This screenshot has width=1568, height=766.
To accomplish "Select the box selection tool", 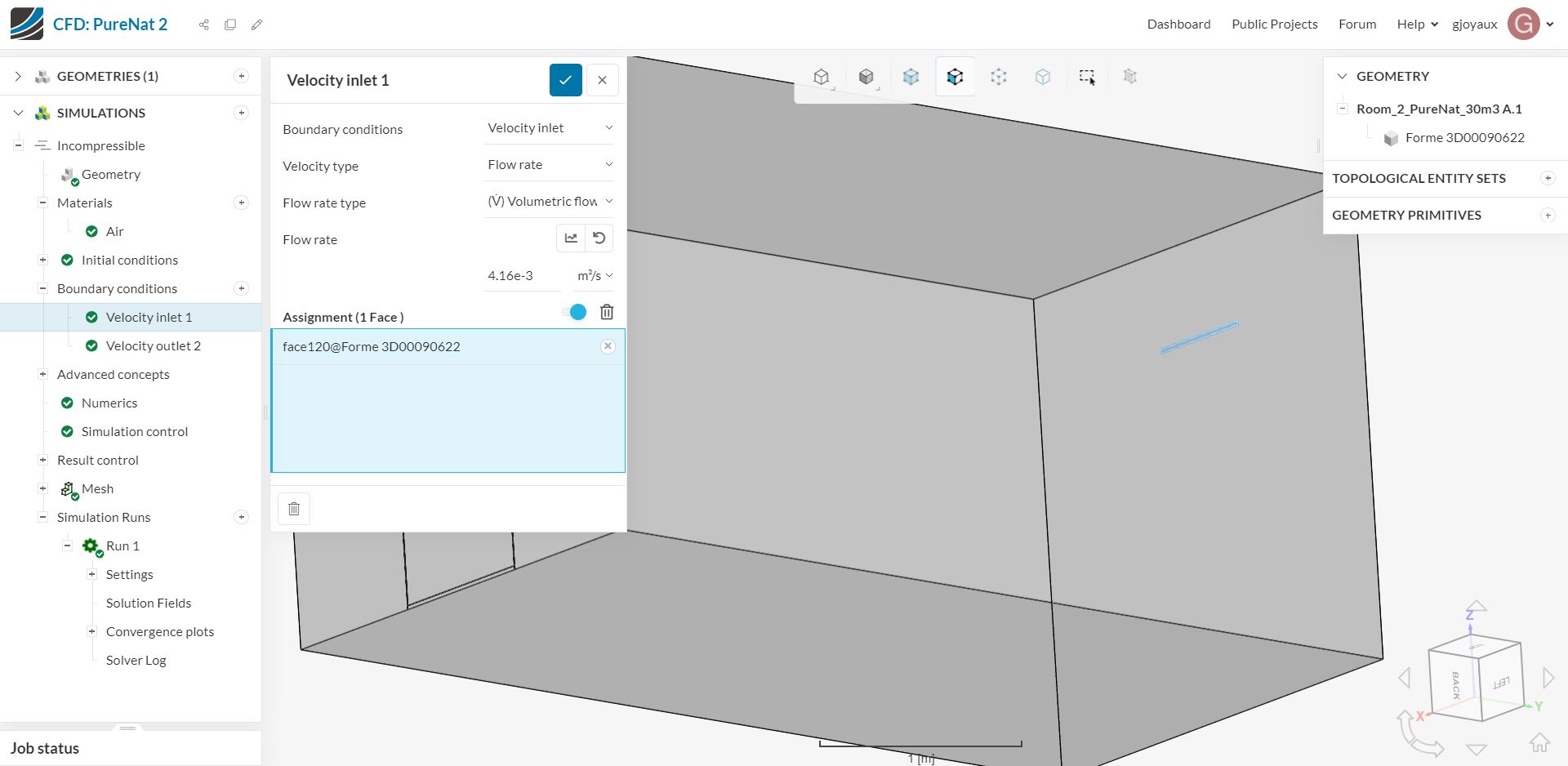I will [1087, 77].
